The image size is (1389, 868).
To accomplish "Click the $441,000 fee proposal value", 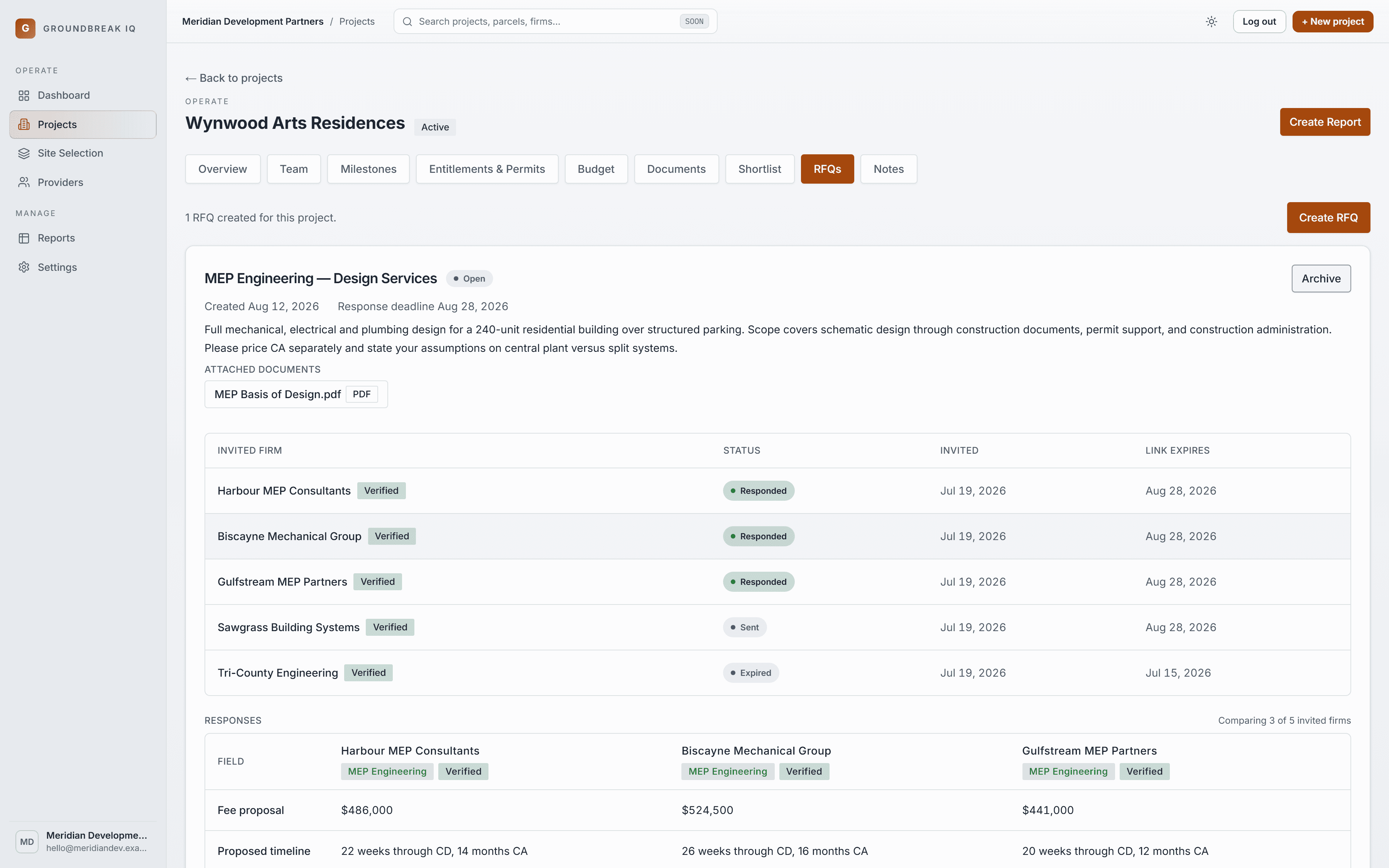I will click(x=1048, y=811).
